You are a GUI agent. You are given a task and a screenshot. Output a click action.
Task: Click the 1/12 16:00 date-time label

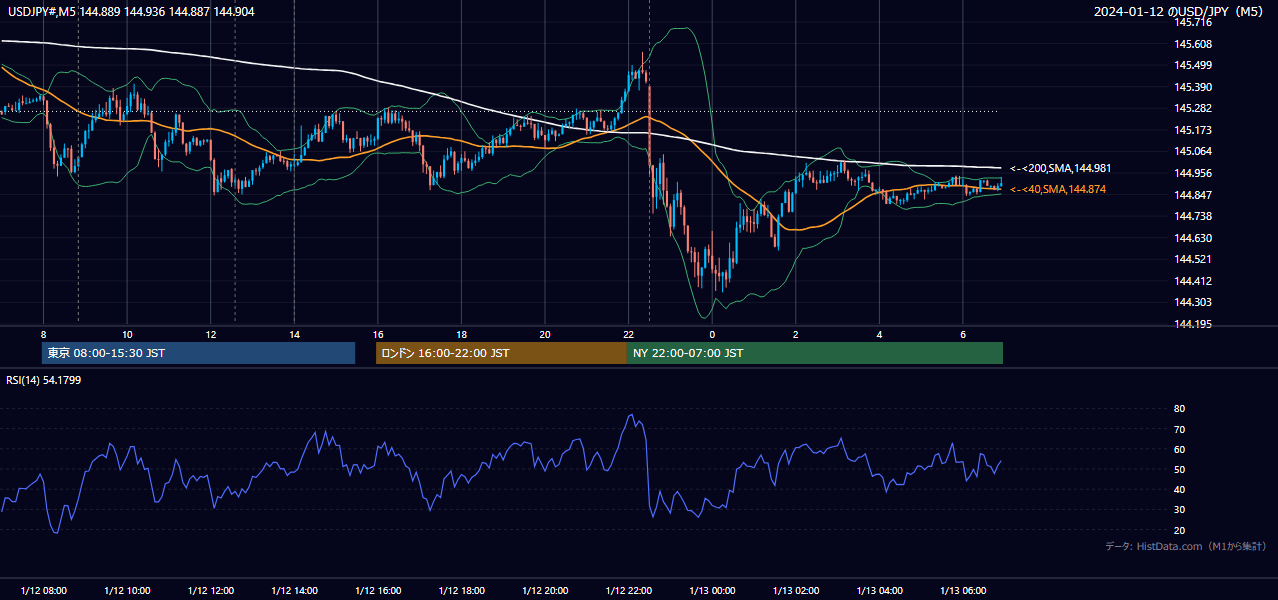click(x=378, y=591)
